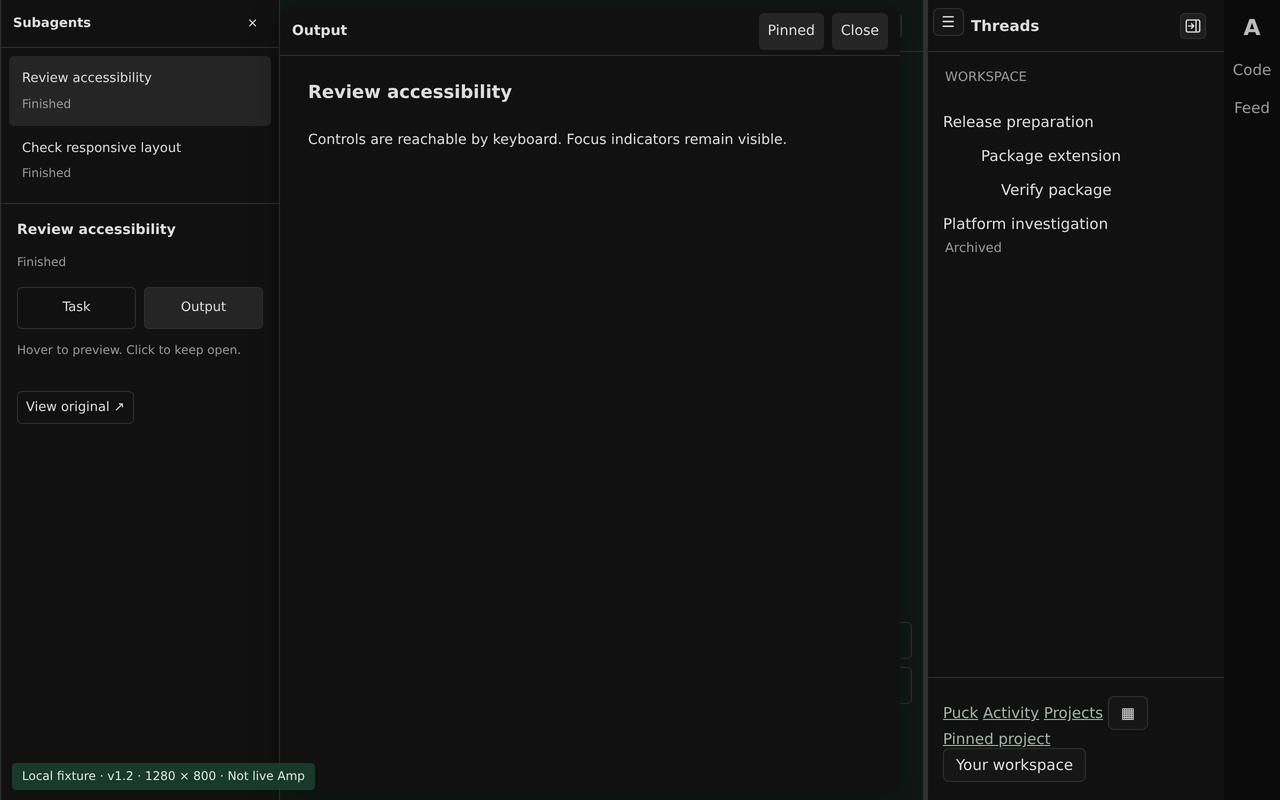Open the Release preparation thread
Screen dimensions: 1280x800
pos(1018,122)
